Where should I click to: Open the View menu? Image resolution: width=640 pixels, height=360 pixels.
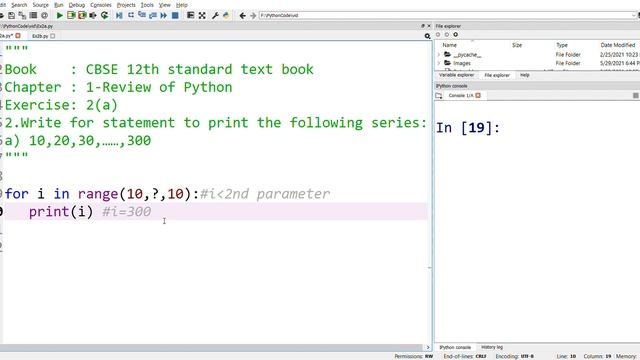click(164, 5)
